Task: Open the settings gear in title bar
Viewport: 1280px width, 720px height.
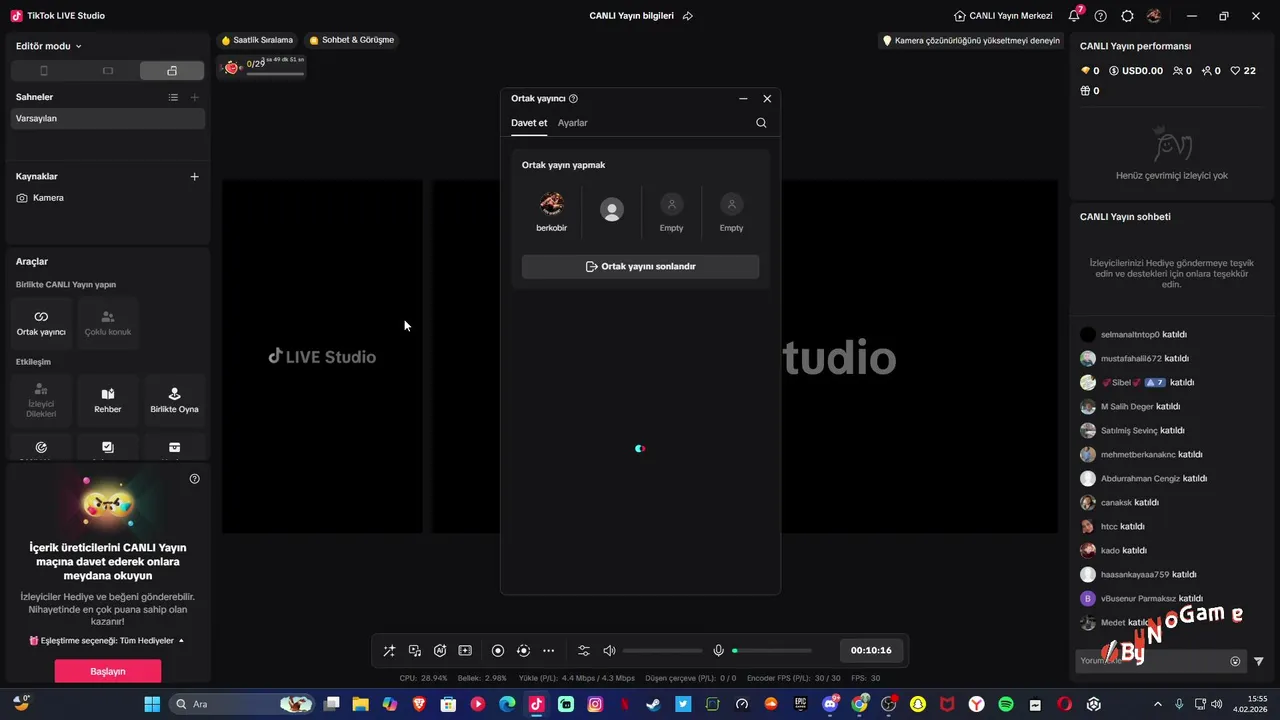Action: click(x=1127, y=16)
